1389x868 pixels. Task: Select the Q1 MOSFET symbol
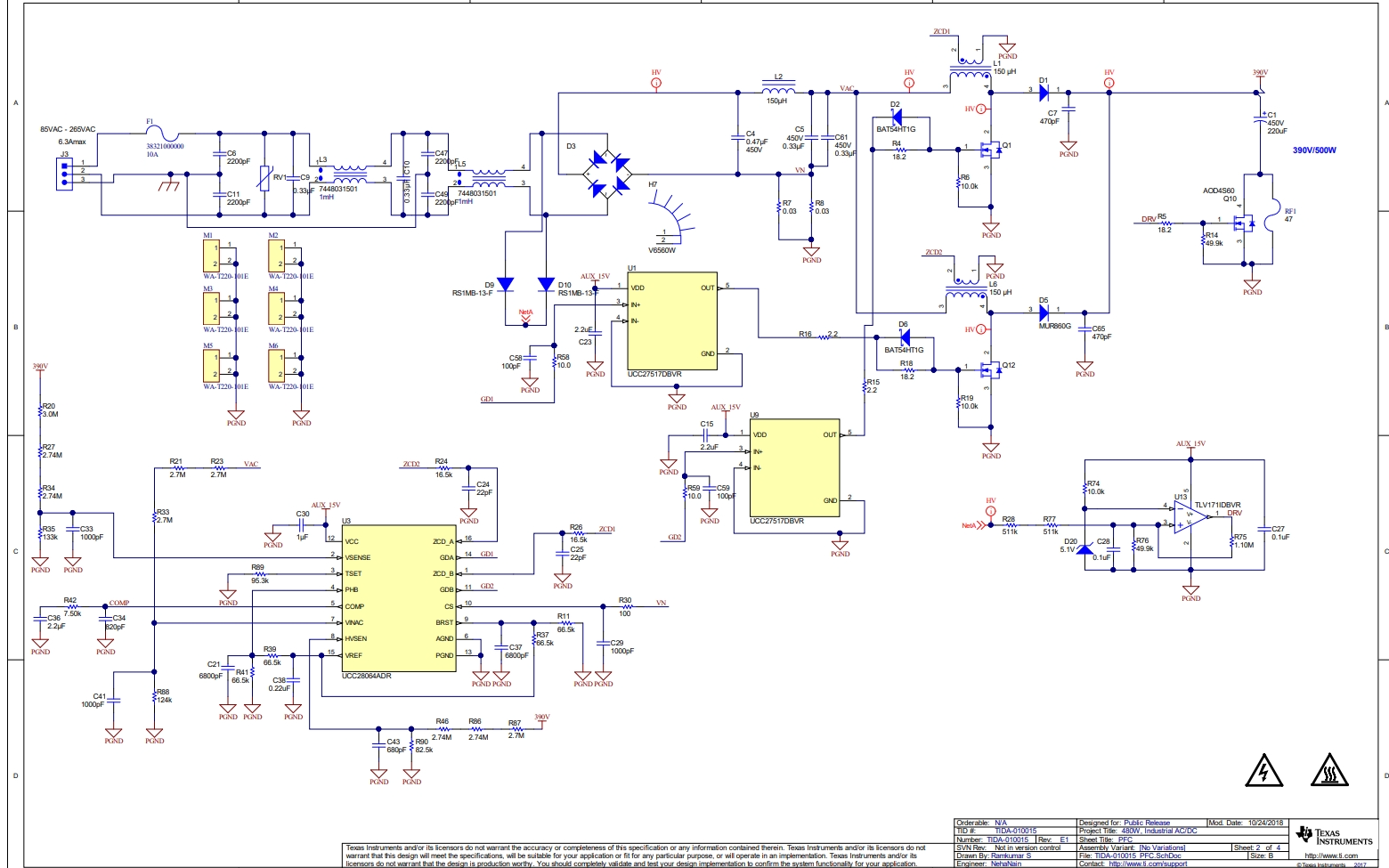click(x=989, y=150)
